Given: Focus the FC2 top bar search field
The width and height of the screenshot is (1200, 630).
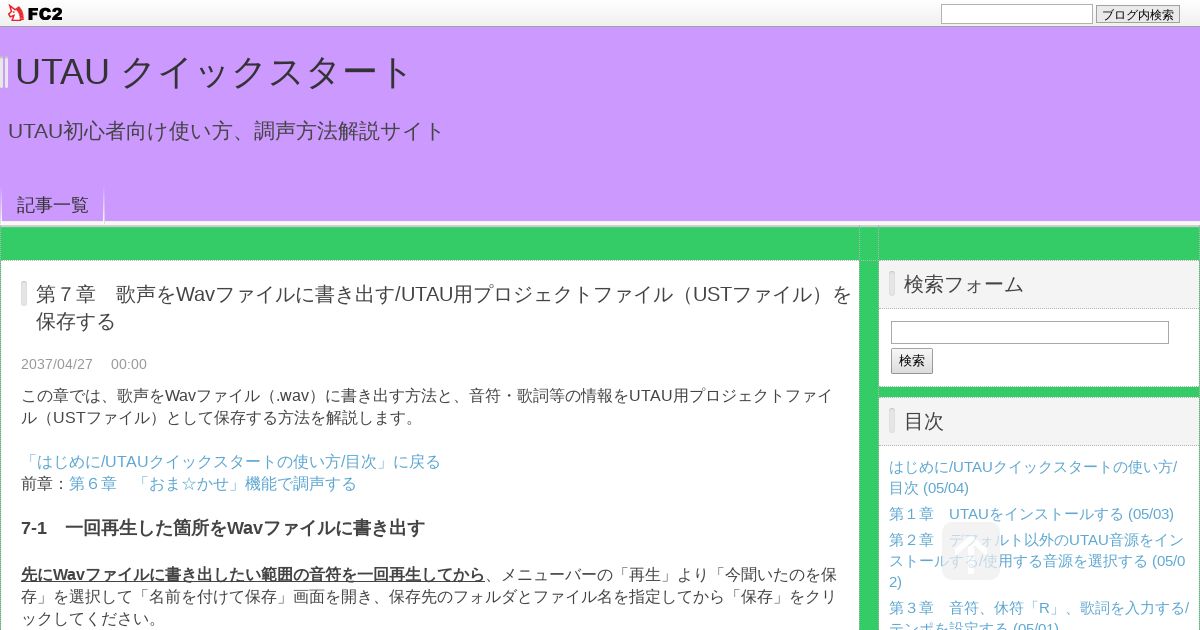Looking at the screenshot, I should click(x=1016, y=14).
